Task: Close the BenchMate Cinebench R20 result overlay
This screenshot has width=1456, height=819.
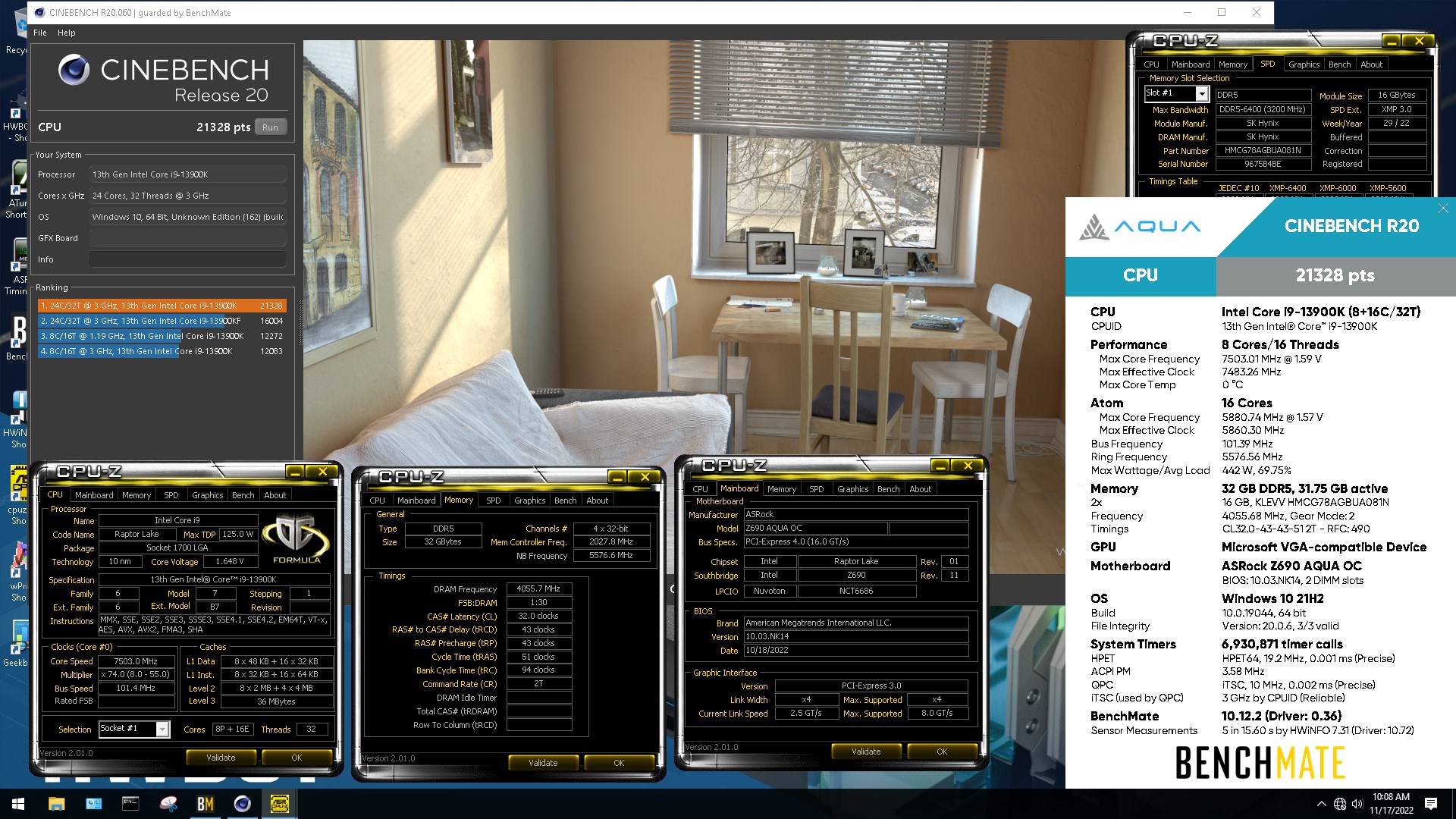Action: pos(1443,208)
